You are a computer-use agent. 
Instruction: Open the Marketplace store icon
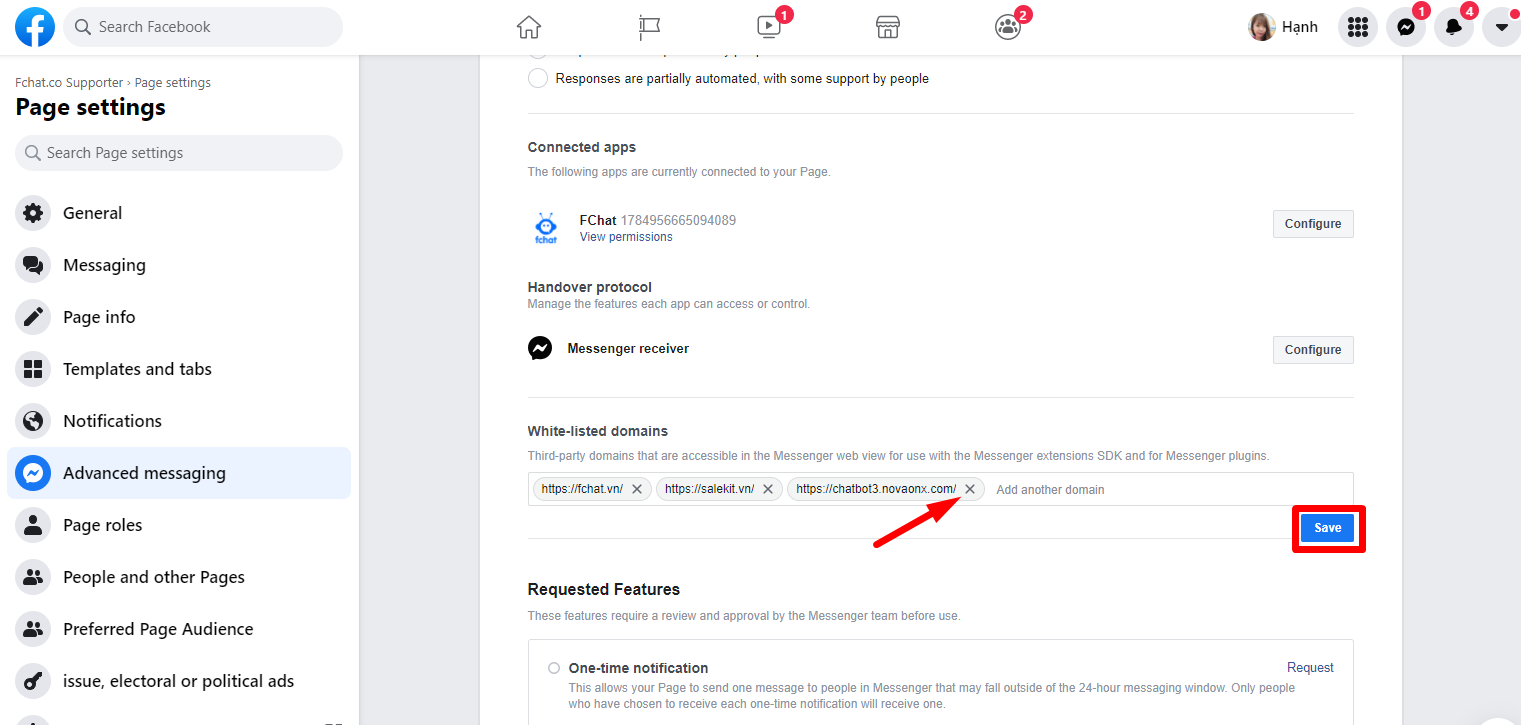click(888, 27)
